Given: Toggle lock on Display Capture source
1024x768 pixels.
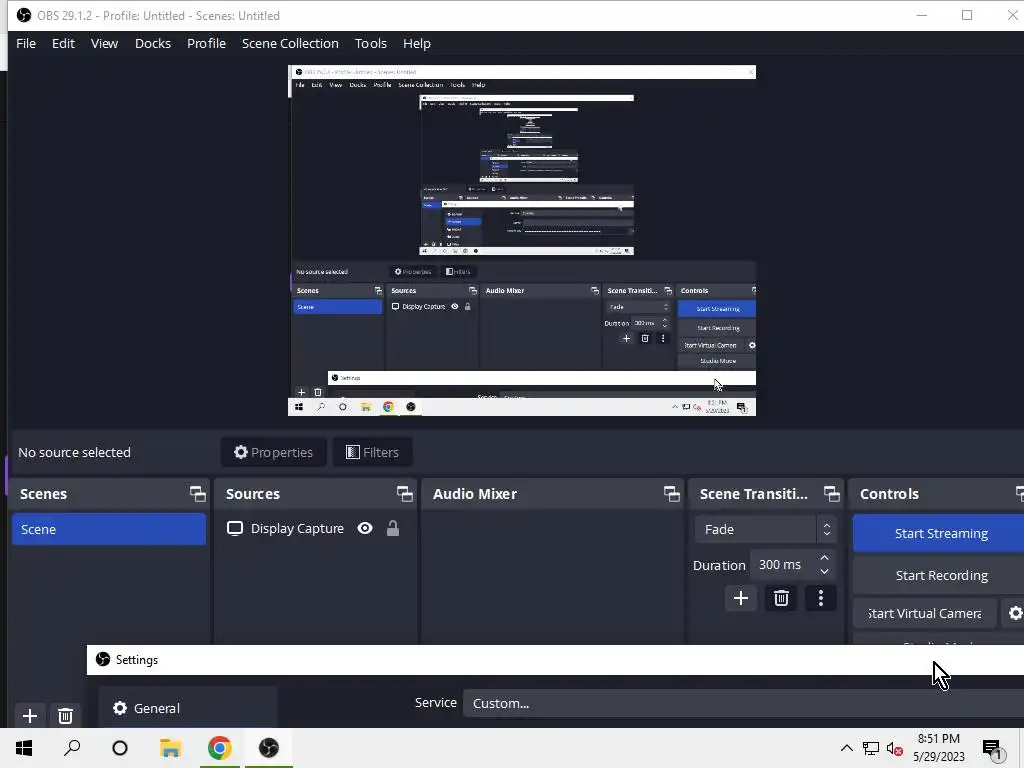Looking at the screenshot, I should (x=392, y=528).
